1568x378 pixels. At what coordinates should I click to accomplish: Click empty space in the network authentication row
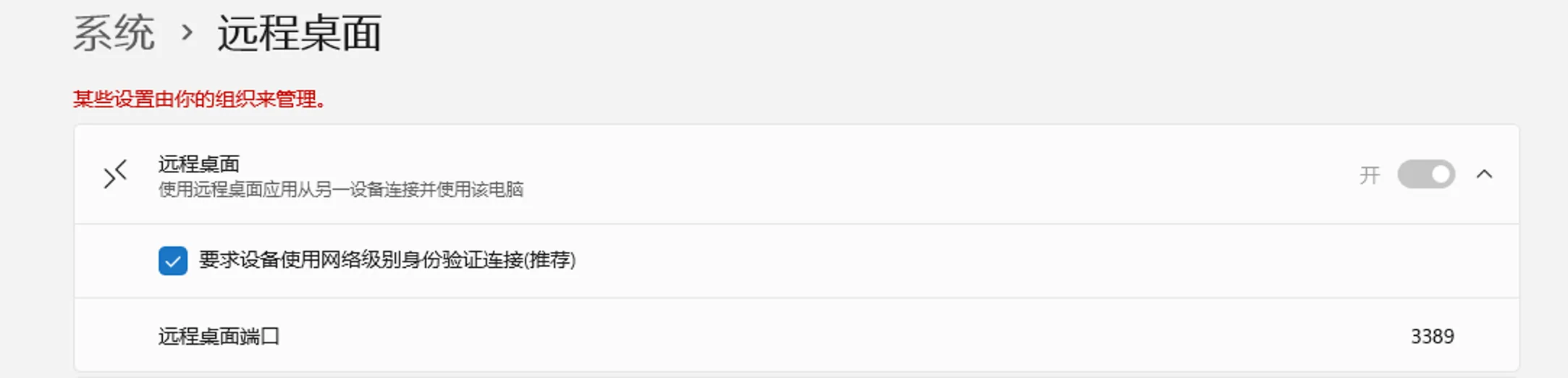pyautogui.click(x=1013, y=261)
